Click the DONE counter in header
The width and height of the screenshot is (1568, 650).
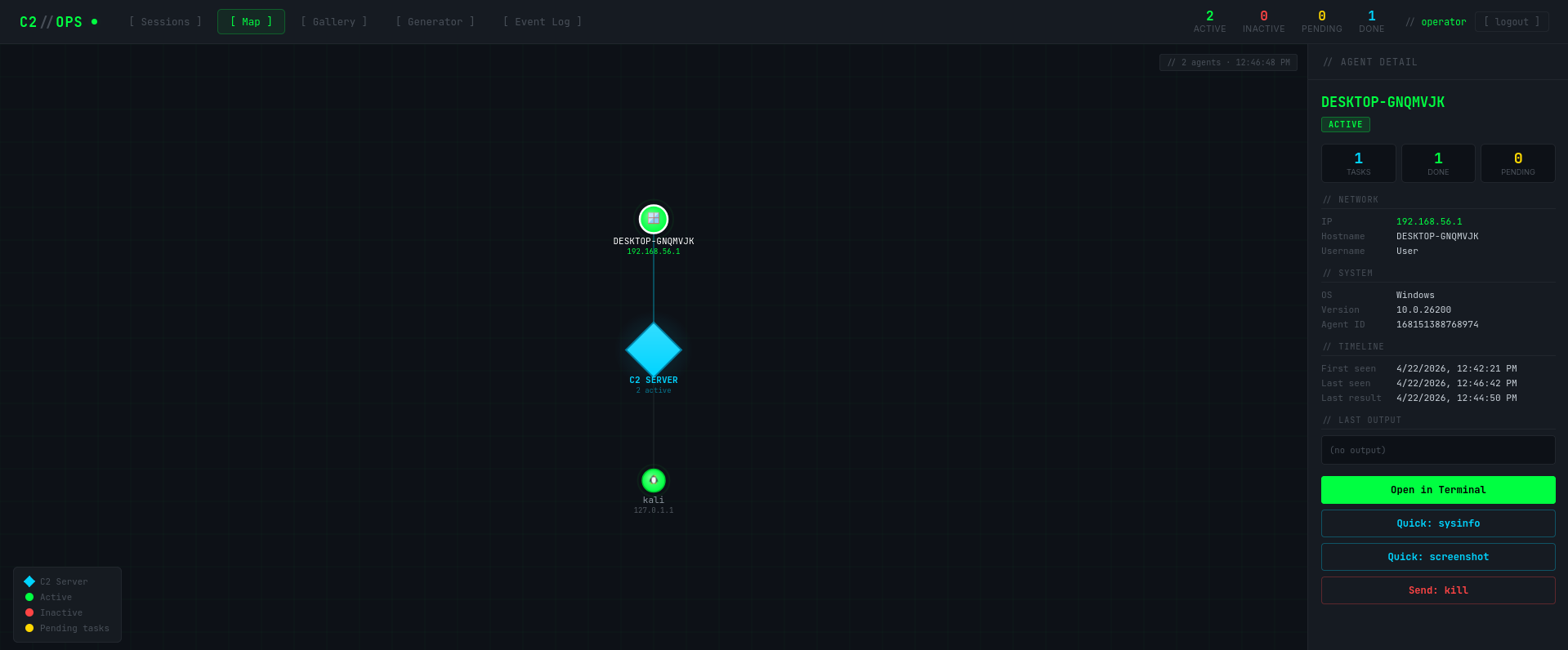[x=1371, y=22]
